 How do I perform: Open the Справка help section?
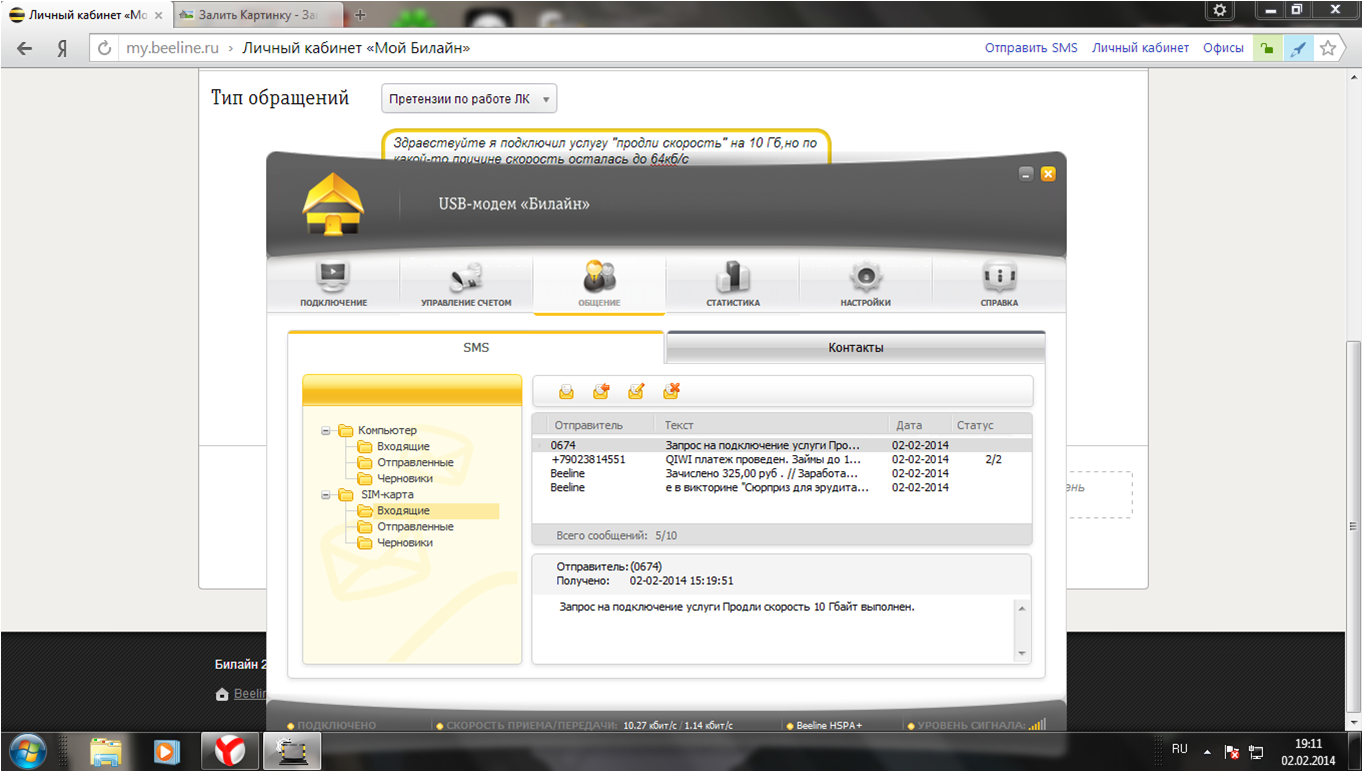click(x=999, y=284)
